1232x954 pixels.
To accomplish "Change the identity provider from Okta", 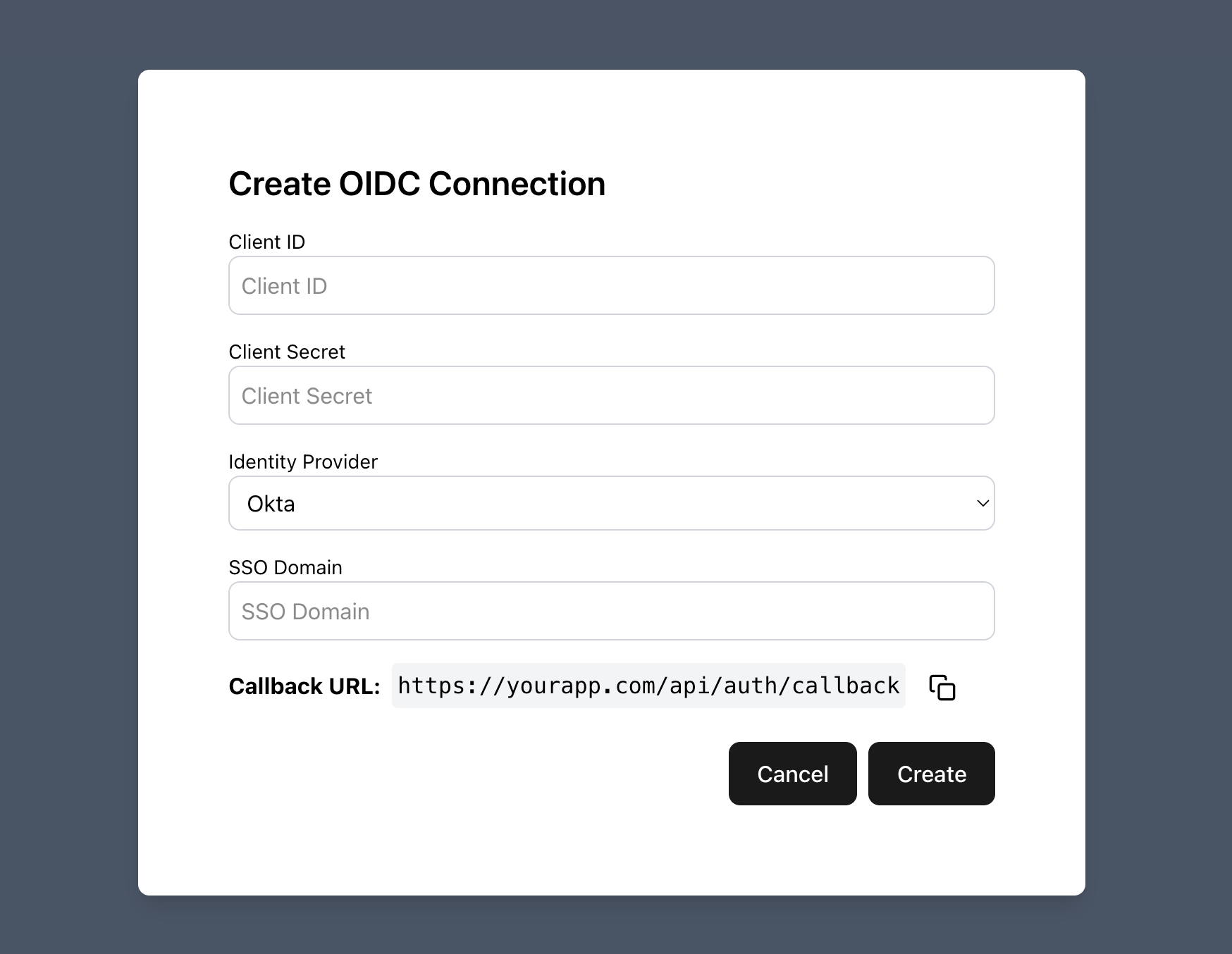I will [x=610, y=503].
